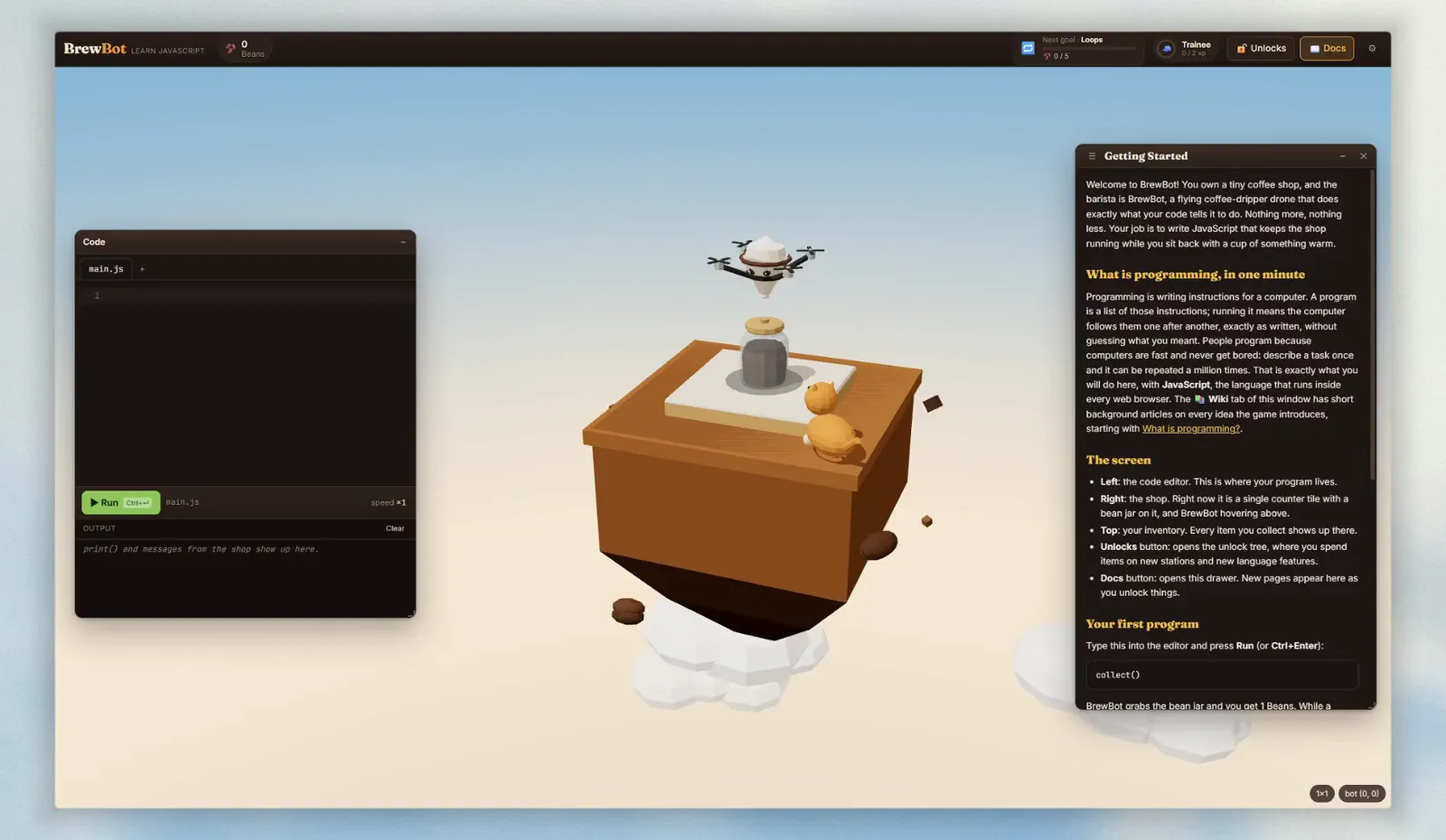Click the main.js label beside Run
1446x840 pixels.
pos(183,502)
